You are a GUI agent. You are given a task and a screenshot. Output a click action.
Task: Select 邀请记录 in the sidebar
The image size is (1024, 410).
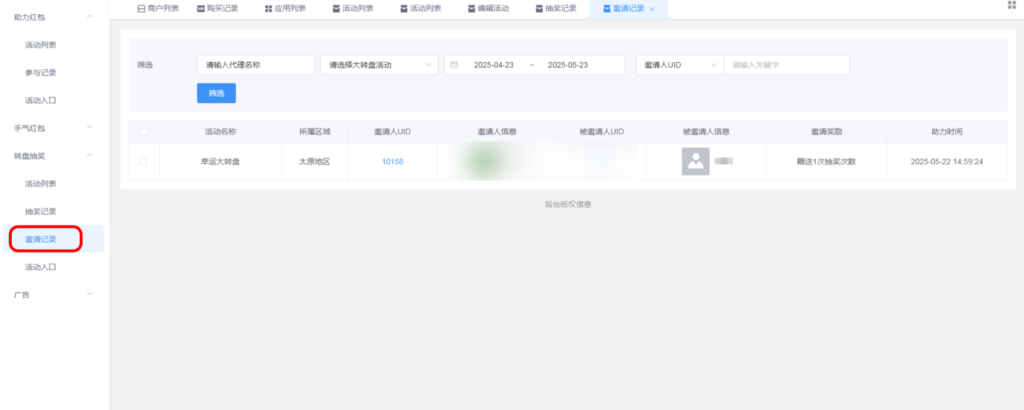pos(40,239)
